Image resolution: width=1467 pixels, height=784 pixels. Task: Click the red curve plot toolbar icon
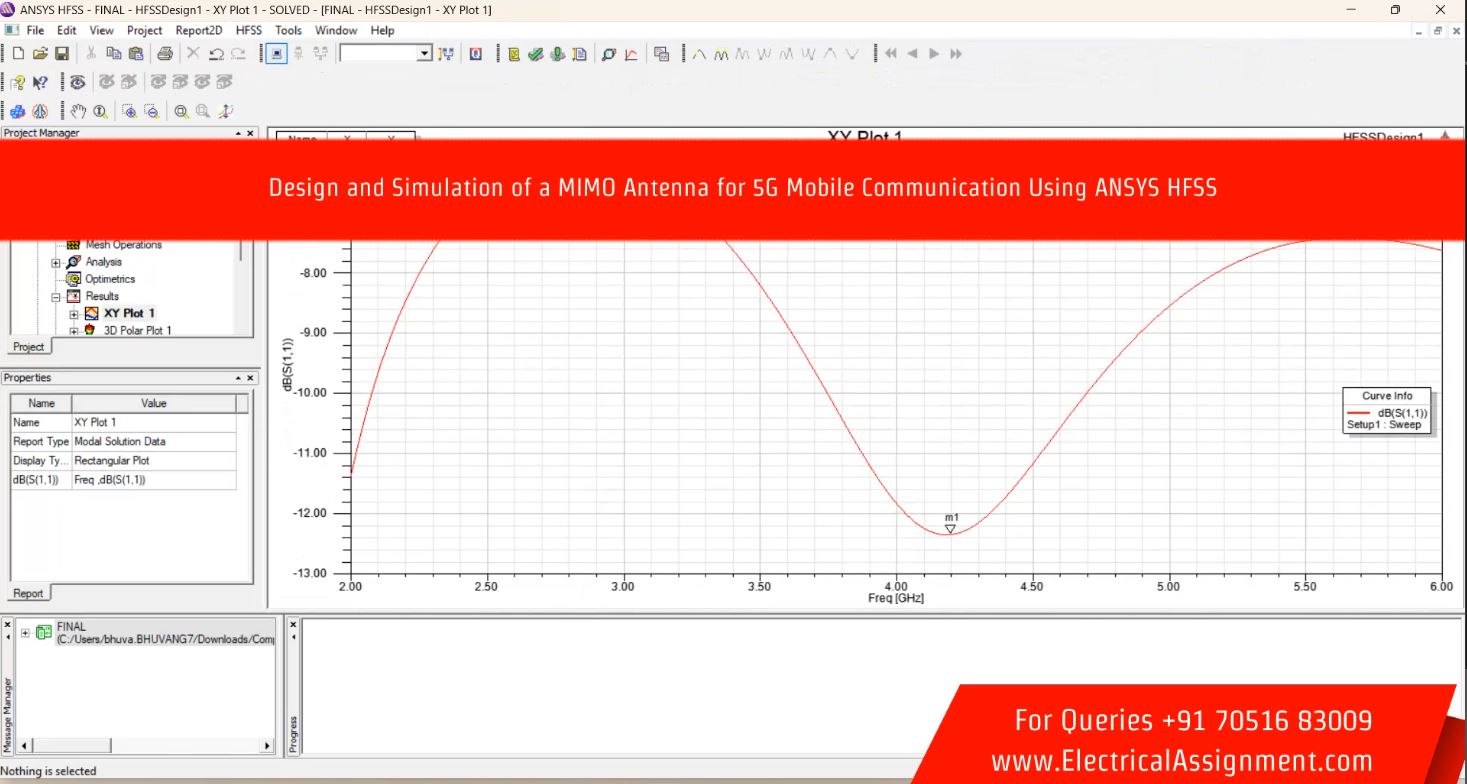tap(631, 54)
